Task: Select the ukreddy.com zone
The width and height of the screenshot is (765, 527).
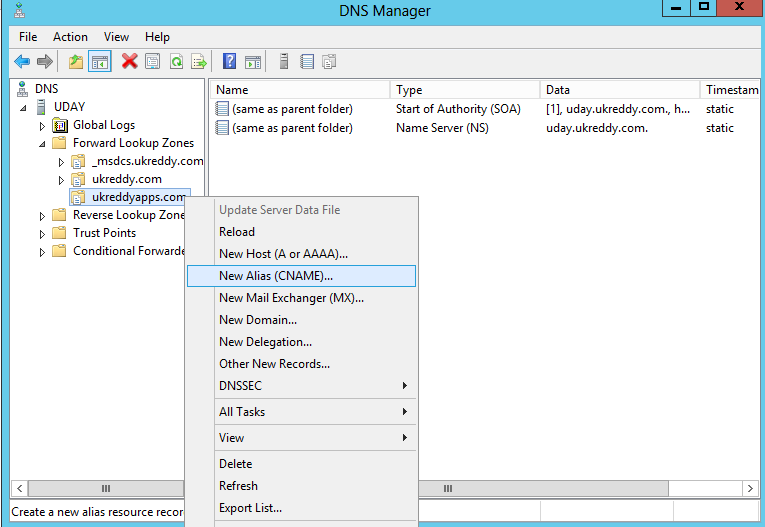Action: [126, 179]
